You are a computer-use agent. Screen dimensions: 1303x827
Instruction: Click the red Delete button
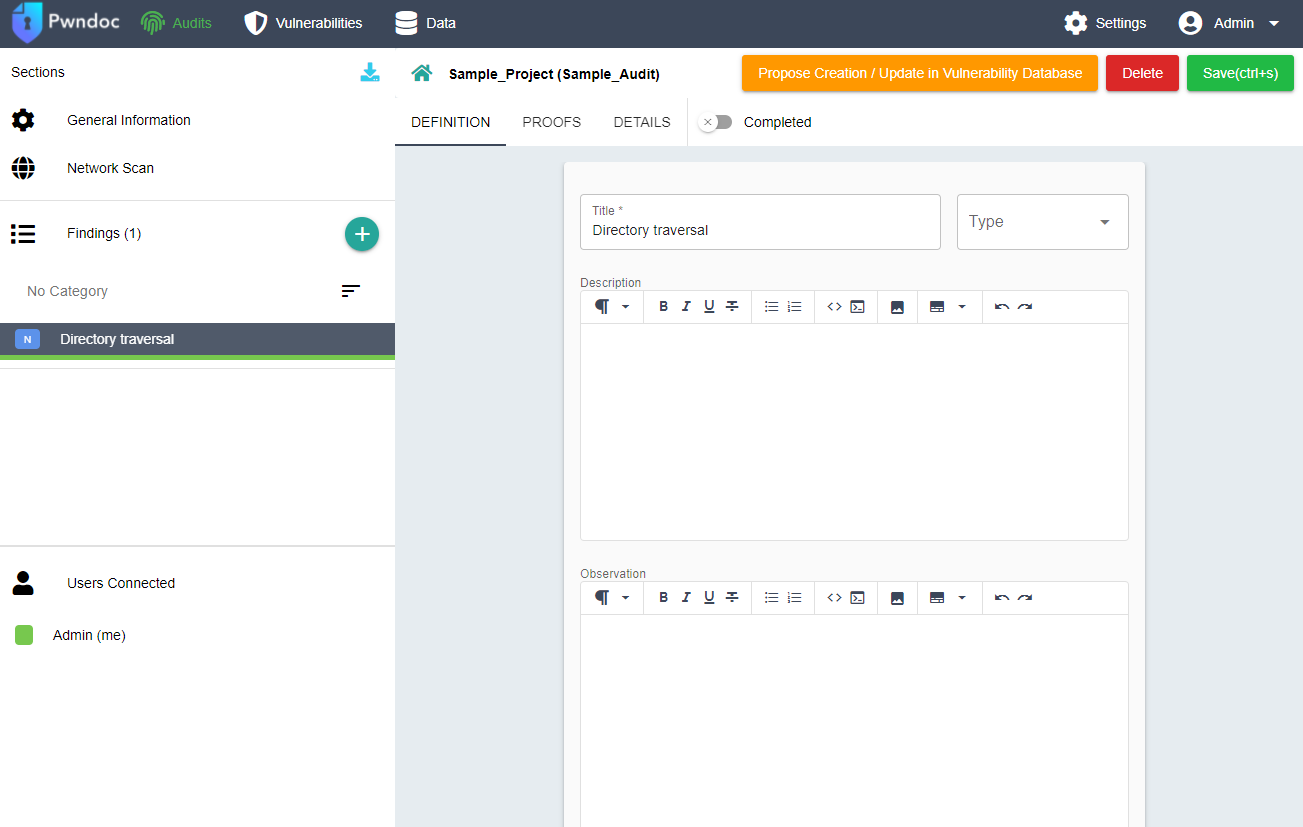[1142, 73]
